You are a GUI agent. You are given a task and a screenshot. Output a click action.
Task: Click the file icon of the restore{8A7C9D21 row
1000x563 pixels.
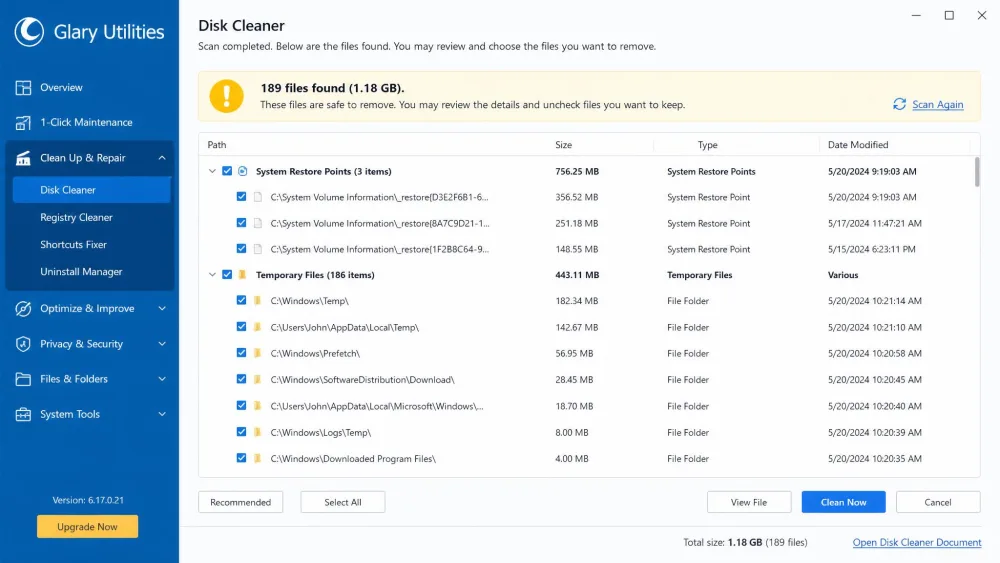pyautogui.click(x=258, y=223)
